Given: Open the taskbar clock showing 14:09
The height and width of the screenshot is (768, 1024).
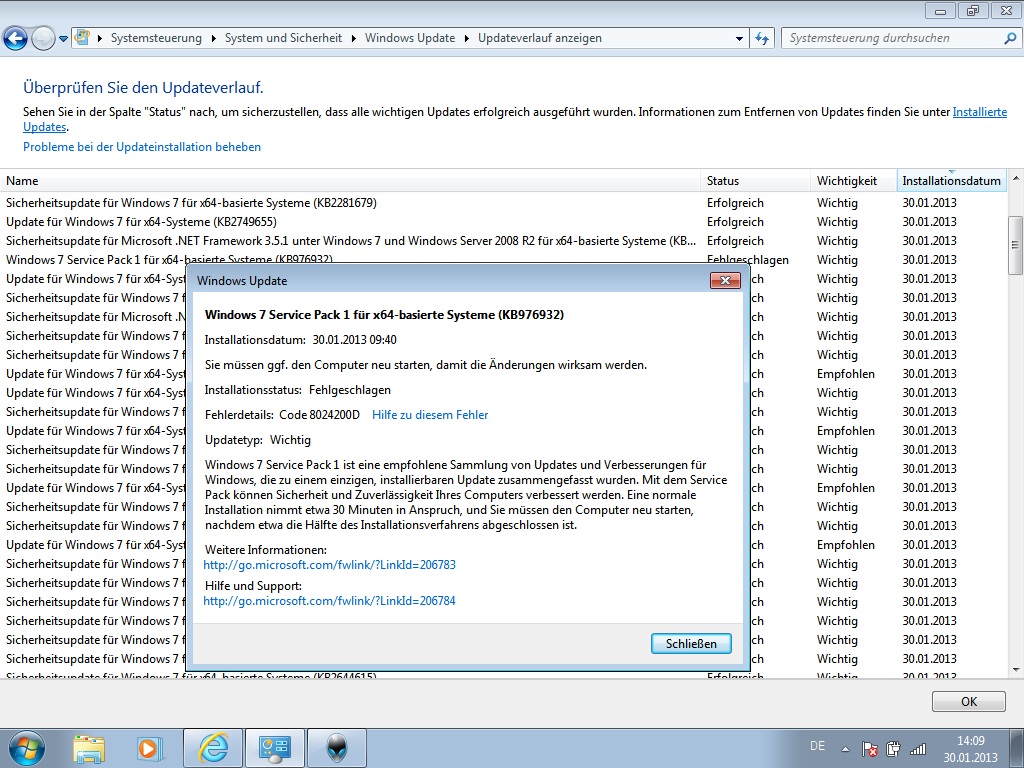Looking at the screenshot, I should (x=970, y=749).
